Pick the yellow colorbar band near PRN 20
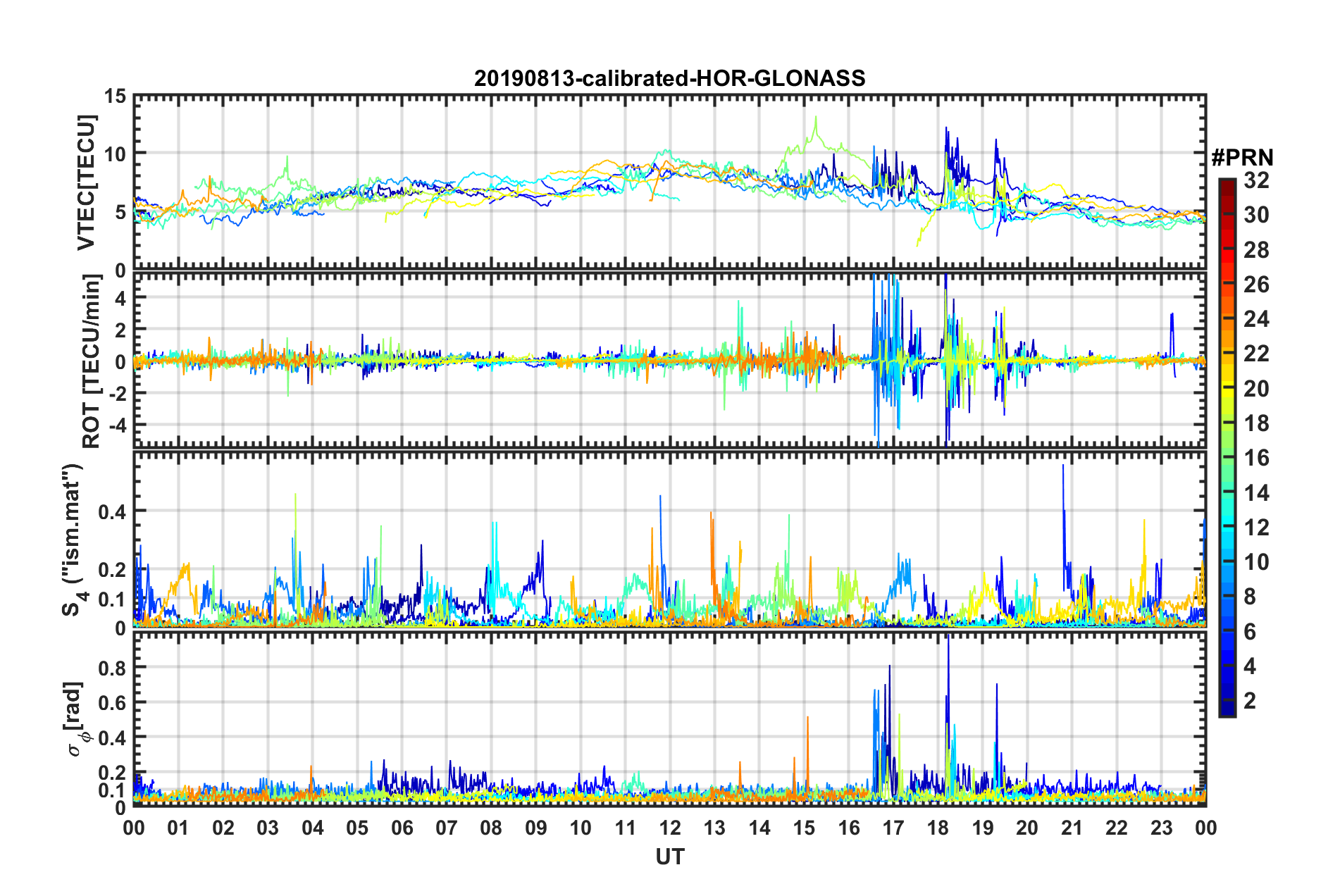The width and height of the screenshot is (1340, 896). (1227, 388)
